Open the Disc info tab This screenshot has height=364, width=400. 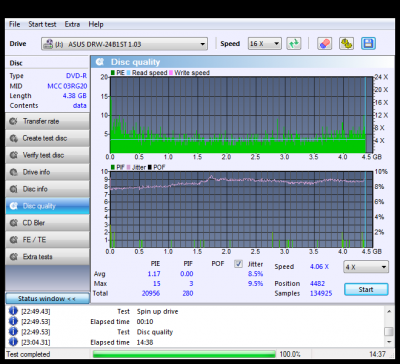(47, 189)
